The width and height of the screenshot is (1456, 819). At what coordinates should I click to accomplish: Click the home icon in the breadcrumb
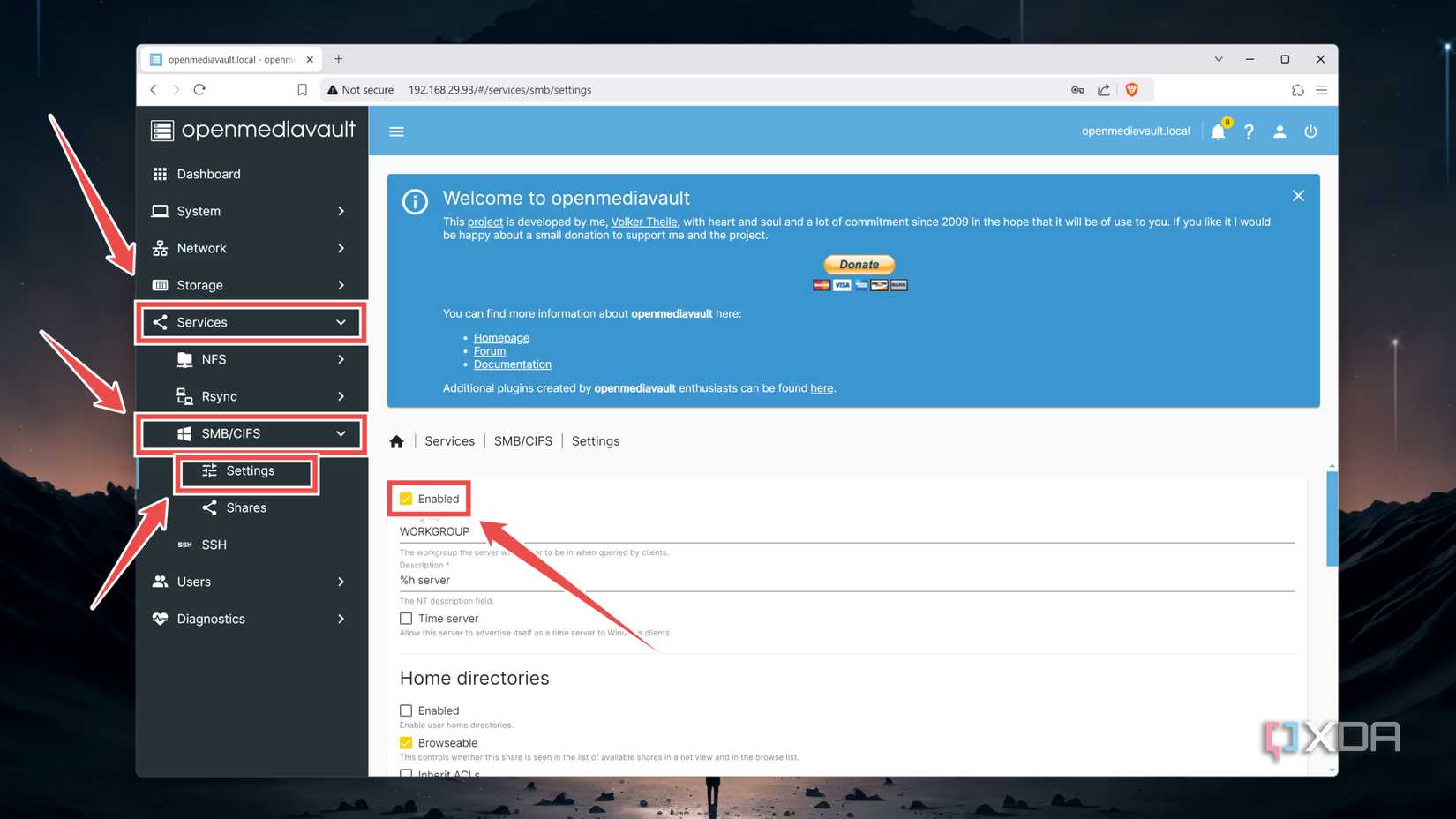396,440
